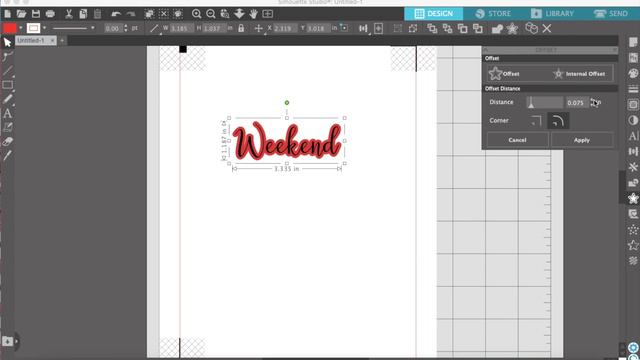This screenshot has height=360, width=640.
Task: Click the Fit to Page icon
Action: tap(268, 14)
